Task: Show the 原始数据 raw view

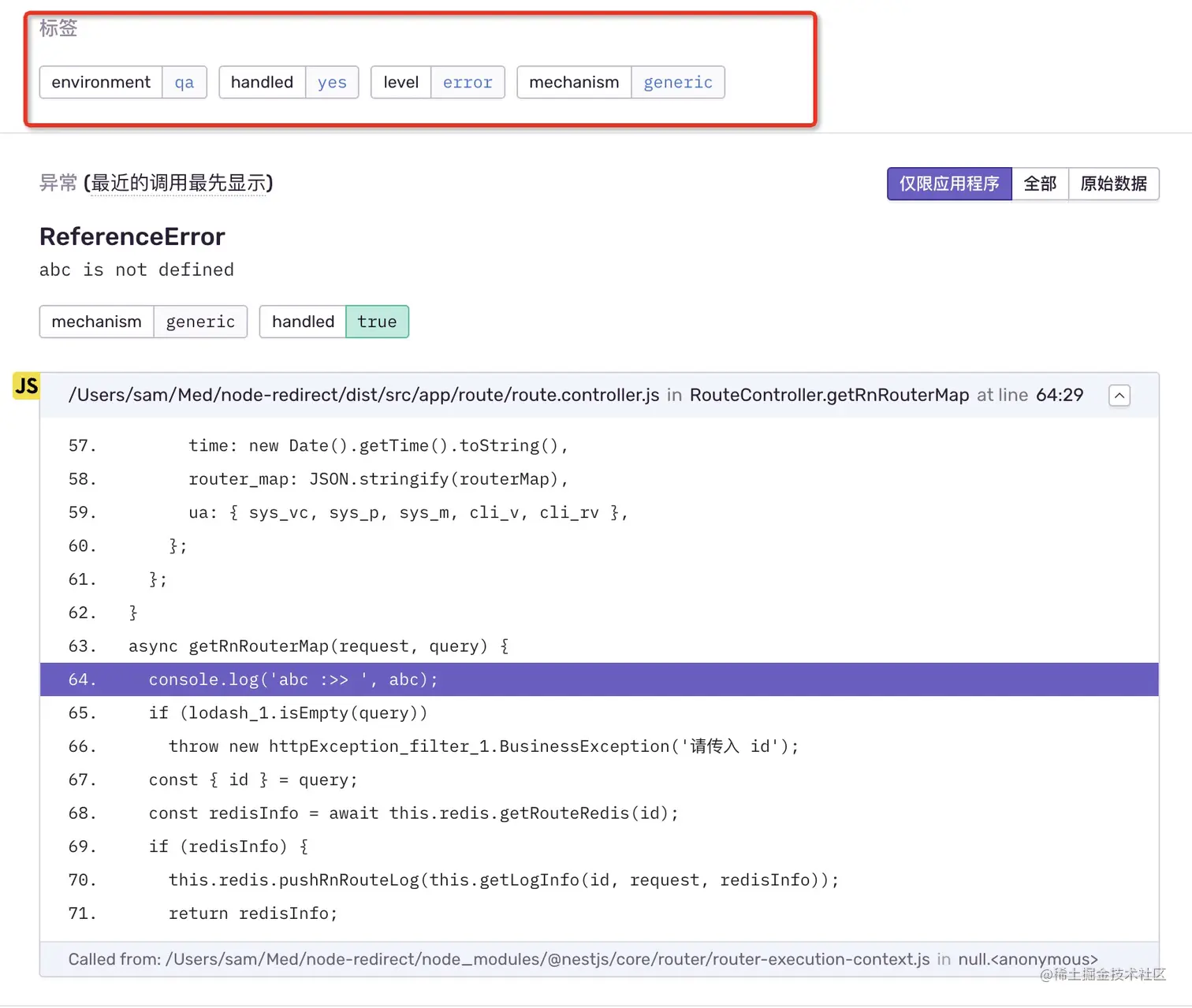Action: [x=1113, y=184]
